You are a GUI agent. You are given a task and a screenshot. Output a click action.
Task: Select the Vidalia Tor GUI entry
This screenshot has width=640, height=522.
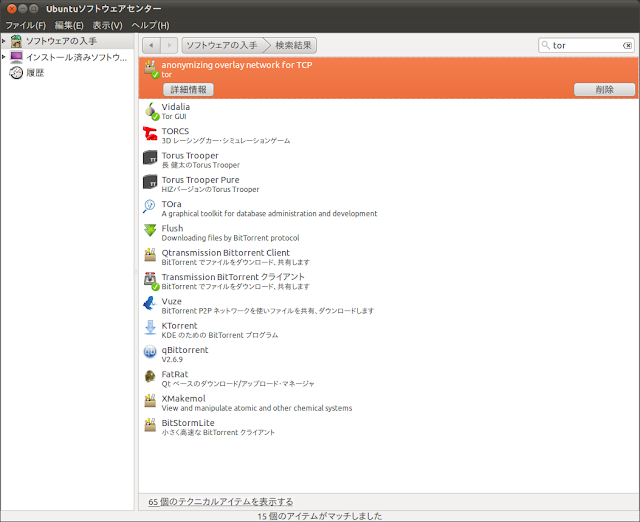(x=389, y=111)
